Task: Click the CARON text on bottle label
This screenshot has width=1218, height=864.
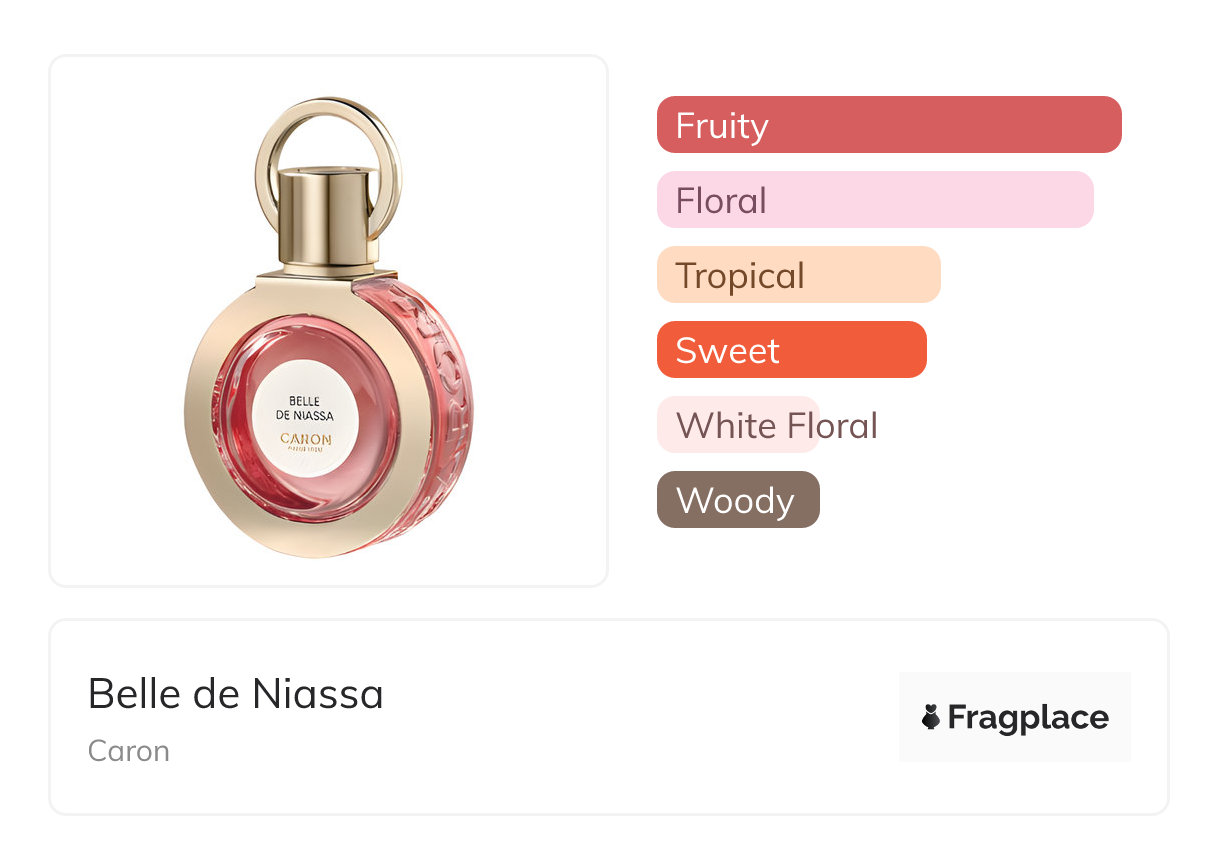Action: pos(305,438)
